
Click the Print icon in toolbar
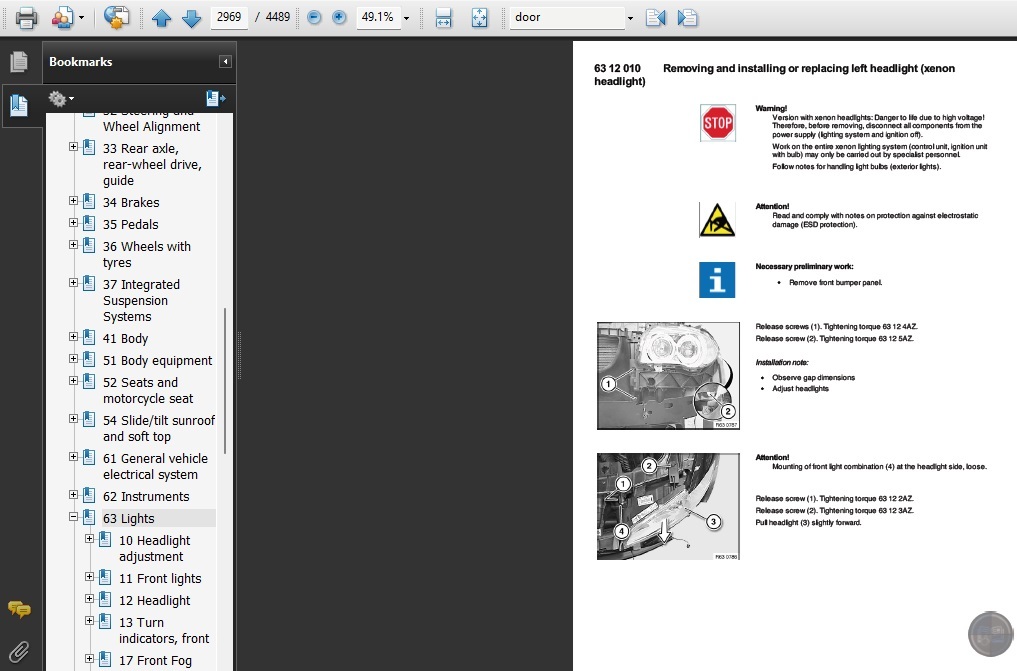(x=26, y=18)
